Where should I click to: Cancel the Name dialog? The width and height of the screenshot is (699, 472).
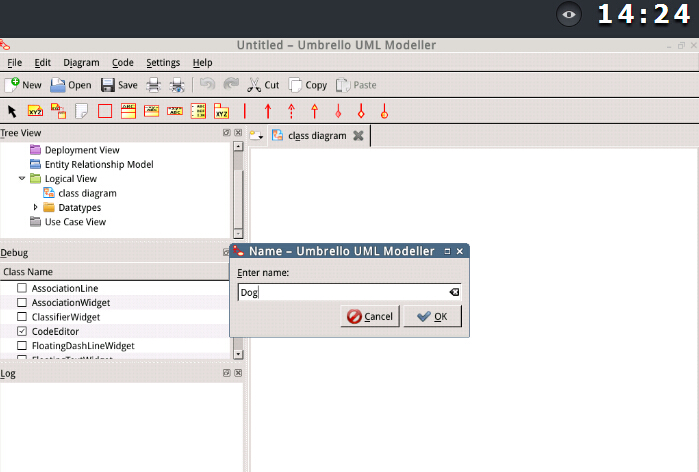pos(370,316)
